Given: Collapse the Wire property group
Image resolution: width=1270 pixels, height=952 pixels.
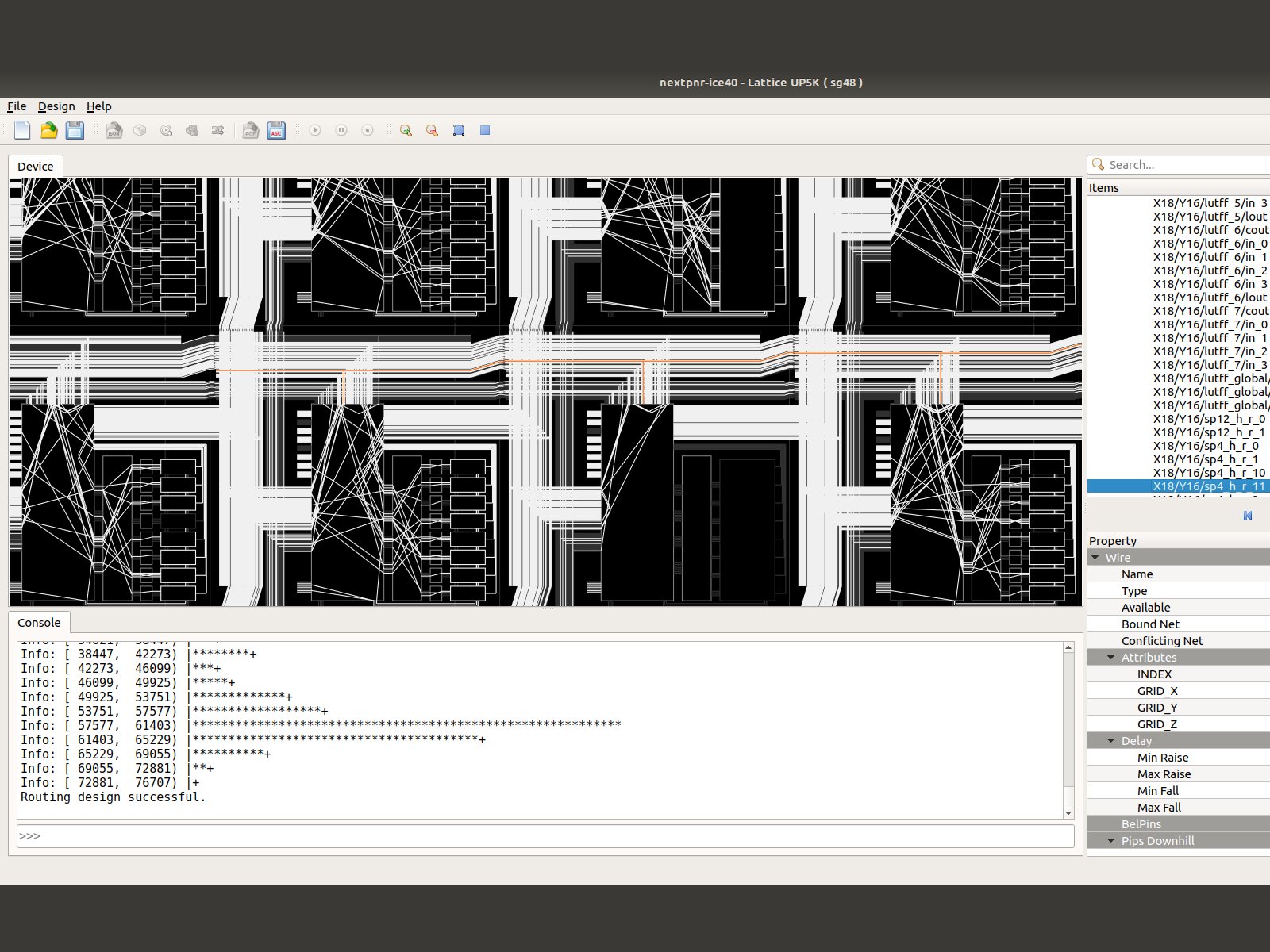Looking at the screenshot, I should [x=1096, y=558].
